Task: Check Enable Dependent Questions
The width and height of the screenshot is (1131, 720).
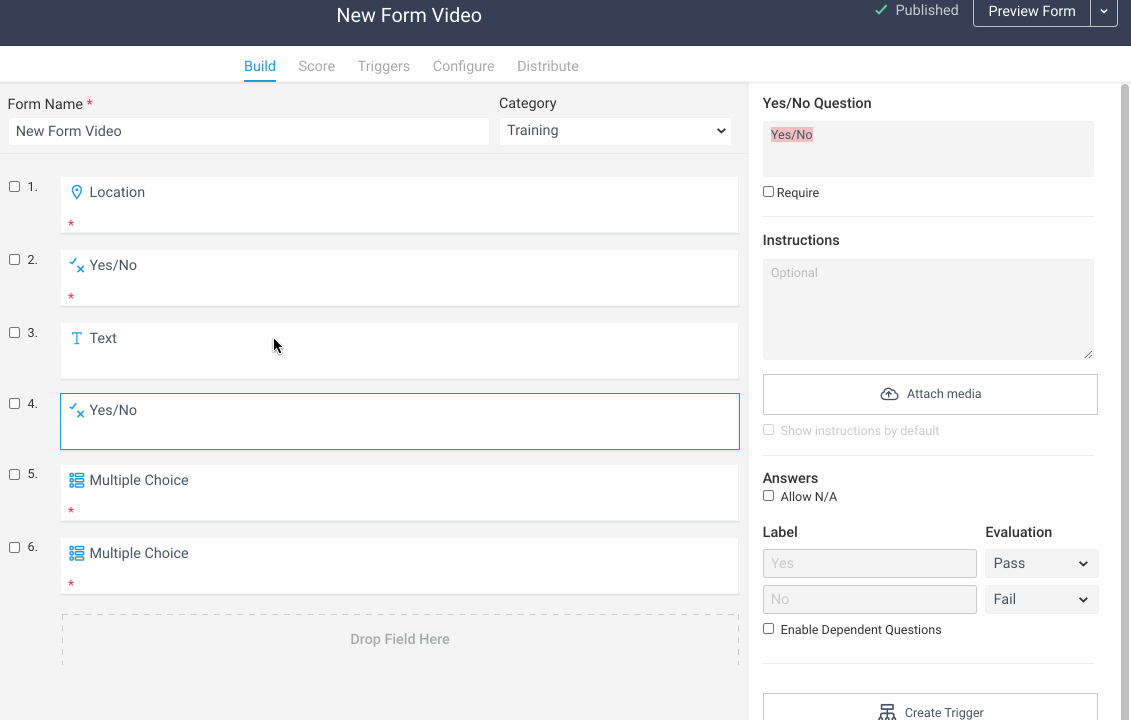Action: [768, 628]
